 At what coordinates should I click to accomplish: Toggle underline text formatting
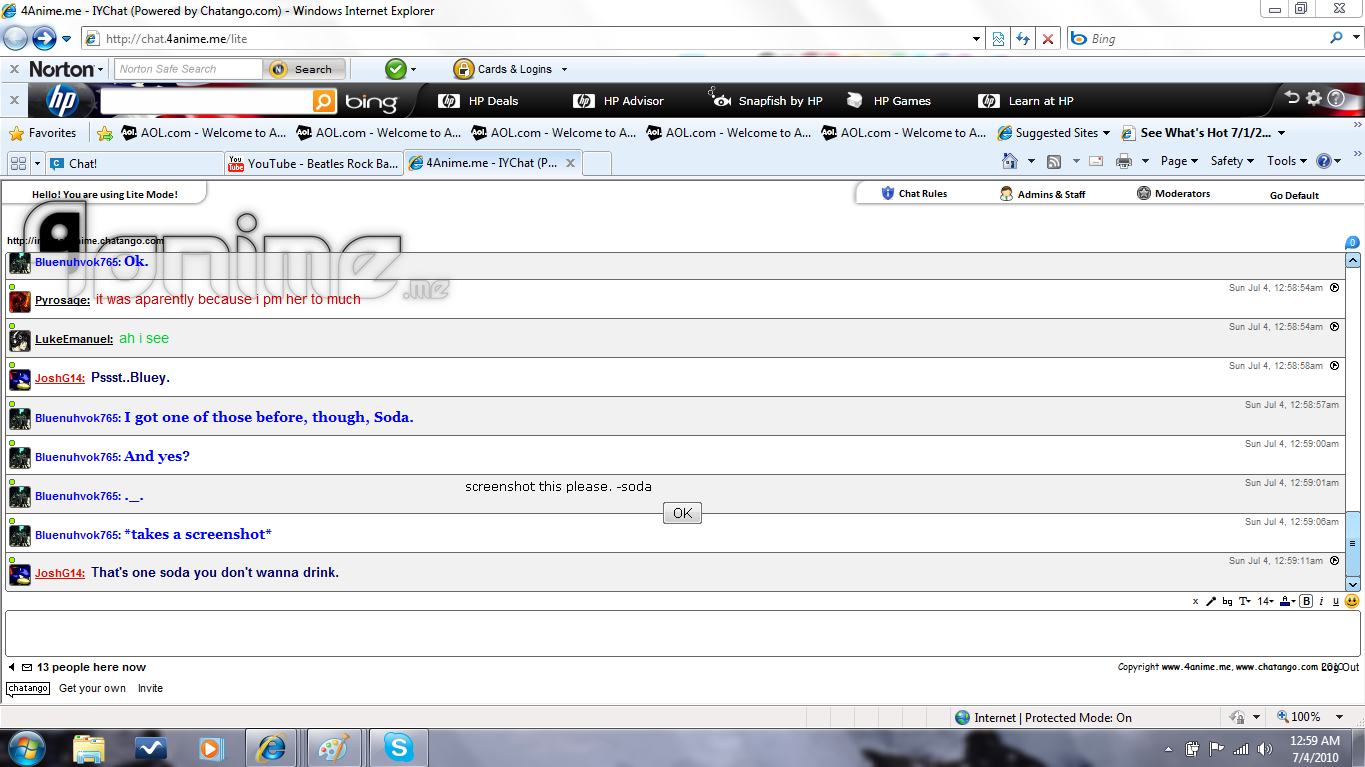(1336, 601)
